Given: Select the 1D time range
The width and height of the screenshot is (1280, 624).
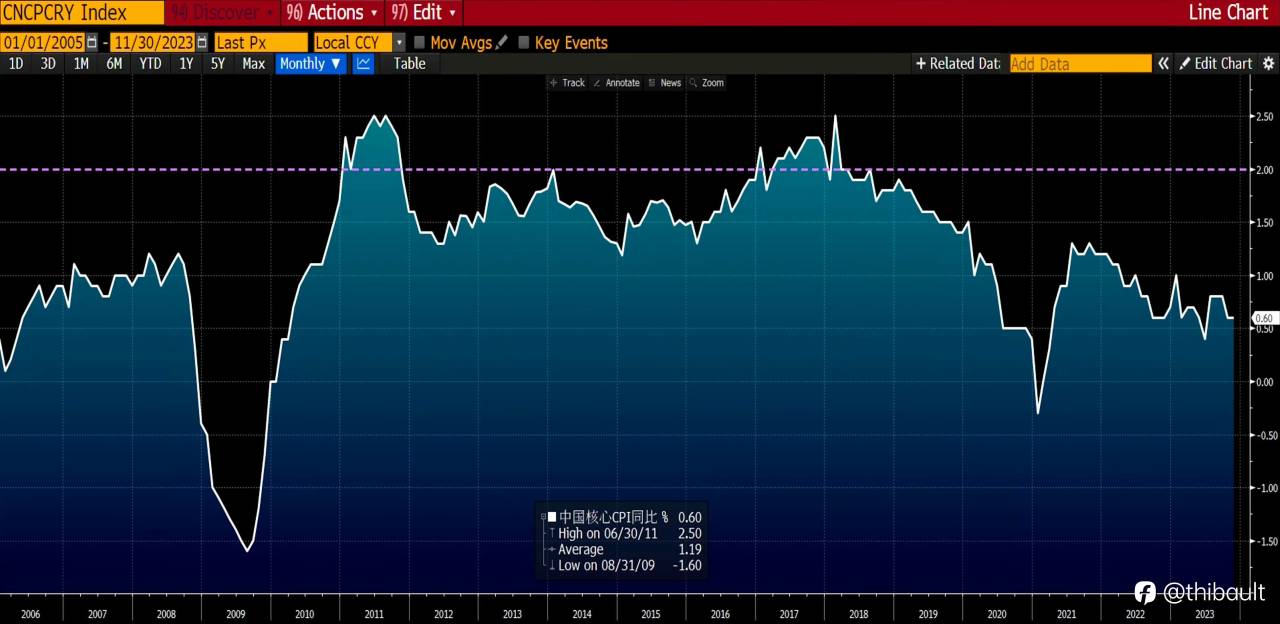Looking at the screenshot, I should [x=16, y=63].
